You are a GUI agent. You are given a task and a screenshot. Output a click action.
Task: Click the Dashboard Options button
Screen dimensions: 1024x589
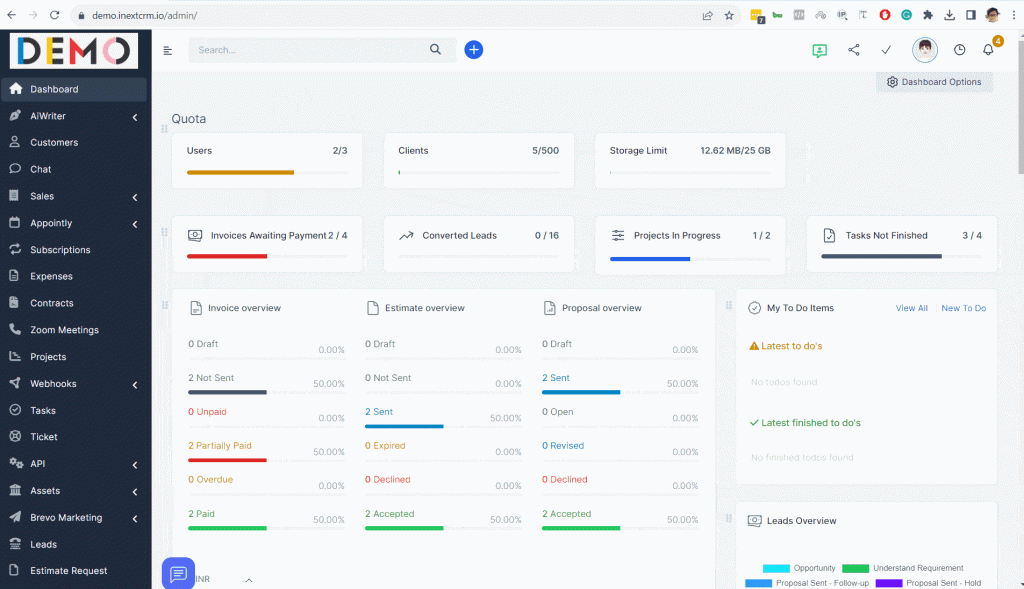pos(934,82)
